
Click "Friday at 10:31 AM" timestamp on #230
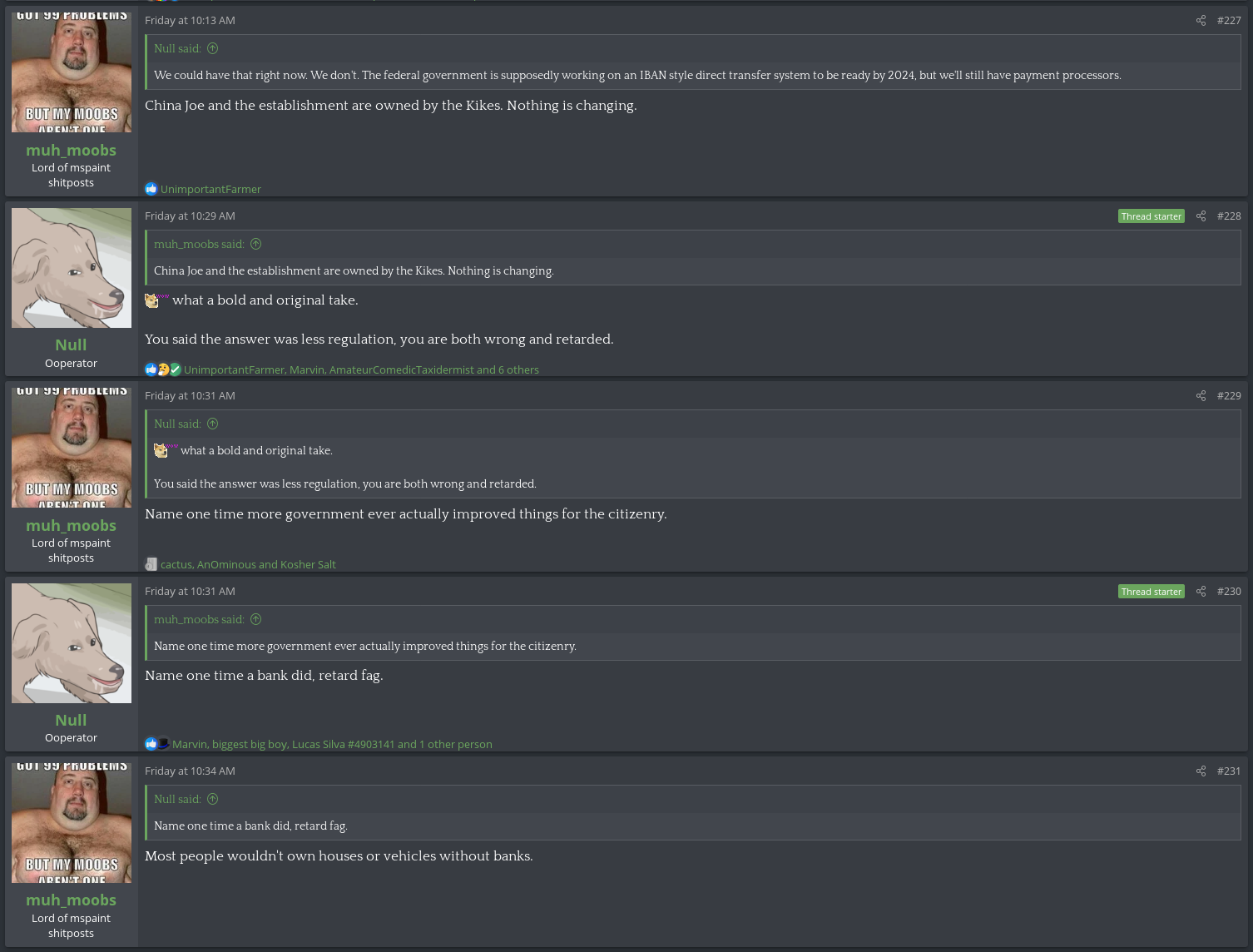[x=190, y=592]
